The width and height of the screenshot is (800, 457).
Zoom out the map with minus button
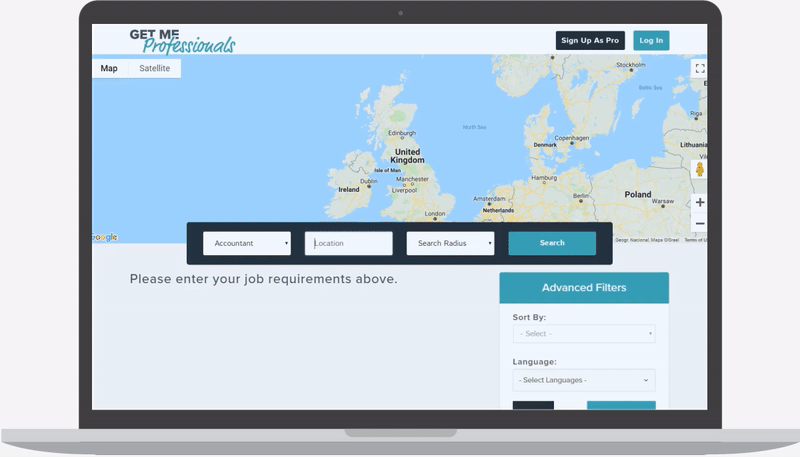[699, 223]
